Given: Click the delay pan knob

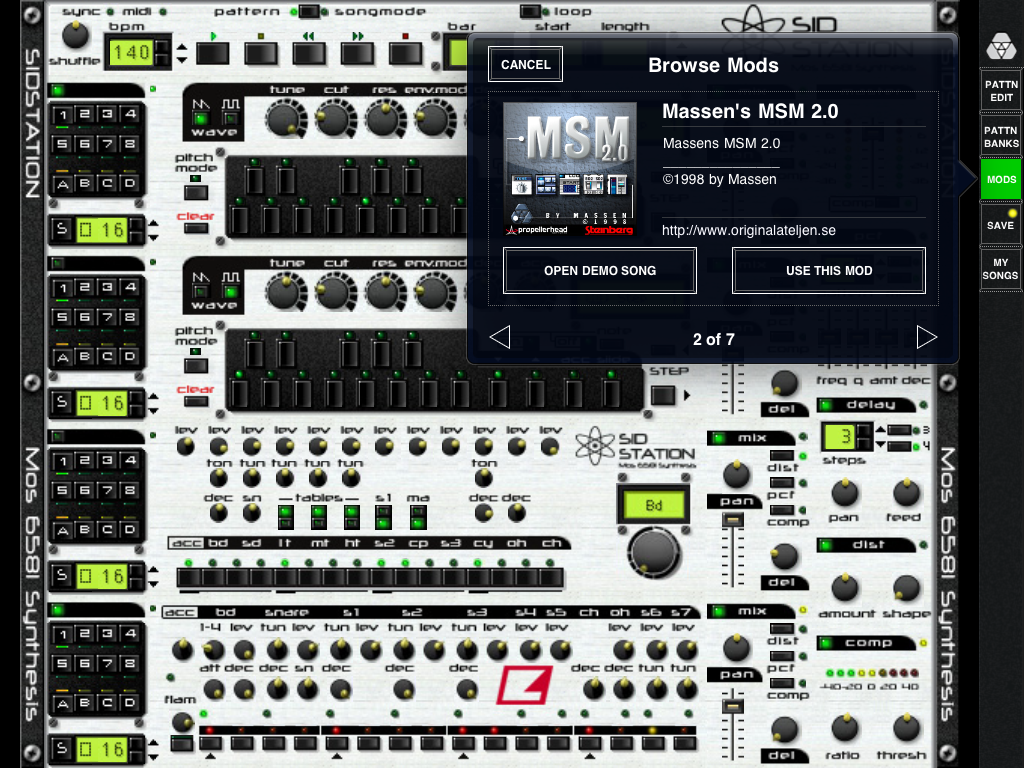Looking at the screenshot, I should coord(844,493).
